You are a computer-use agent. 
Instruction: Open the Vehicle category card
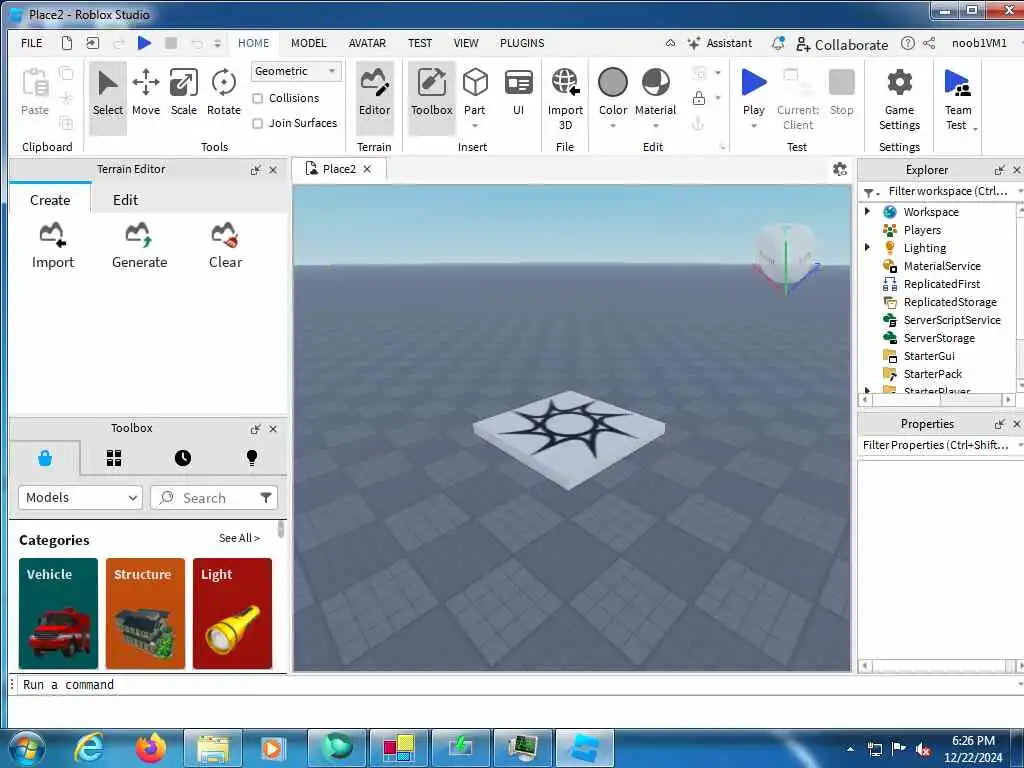[58, 613]
